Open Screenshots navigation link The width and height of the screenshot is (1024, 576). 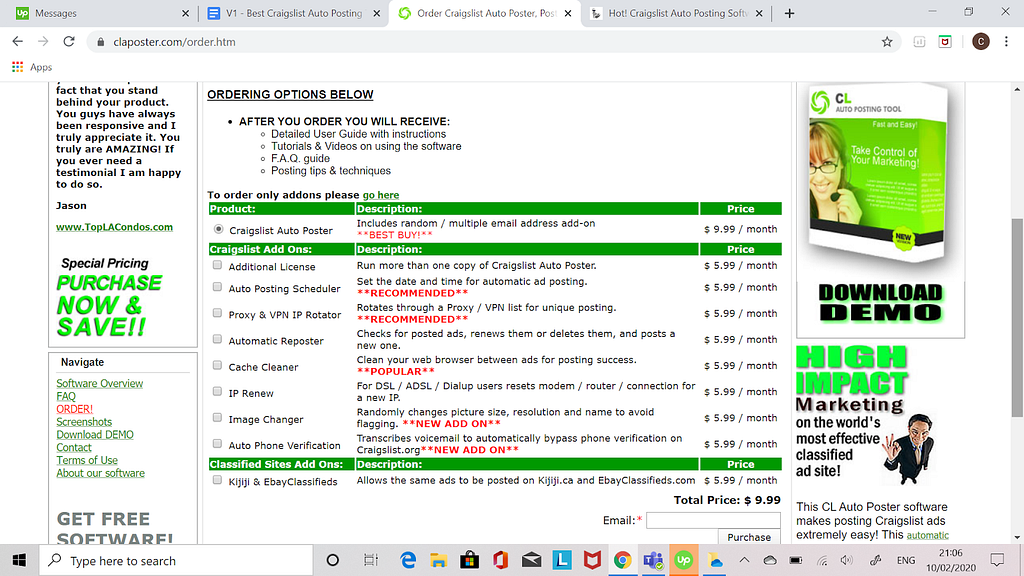[84, 422]
